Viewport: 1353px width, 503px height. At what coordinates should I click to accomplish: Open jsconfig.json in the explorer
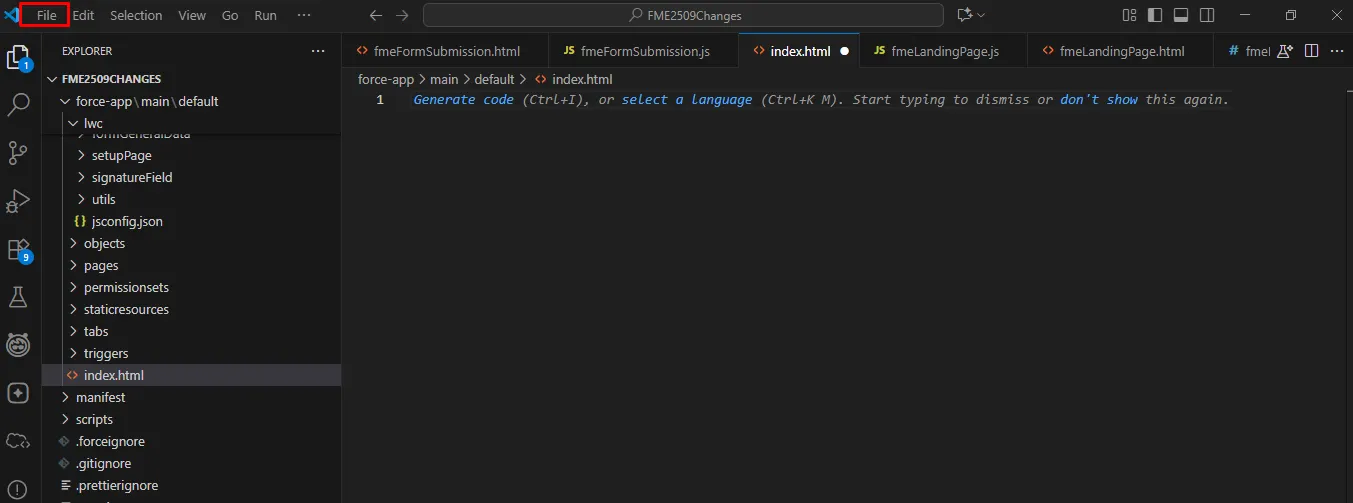126,221
